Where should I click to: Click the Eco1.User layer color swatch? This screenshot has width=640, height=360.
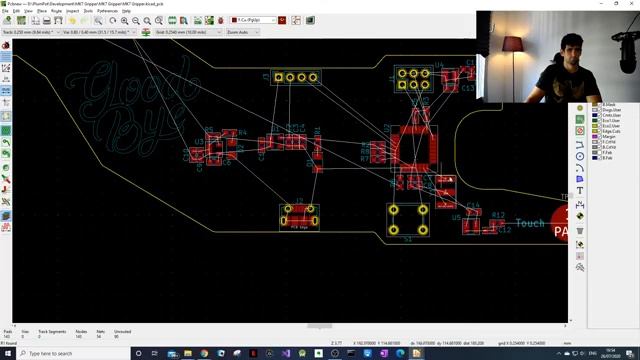[x=595, y=121]
